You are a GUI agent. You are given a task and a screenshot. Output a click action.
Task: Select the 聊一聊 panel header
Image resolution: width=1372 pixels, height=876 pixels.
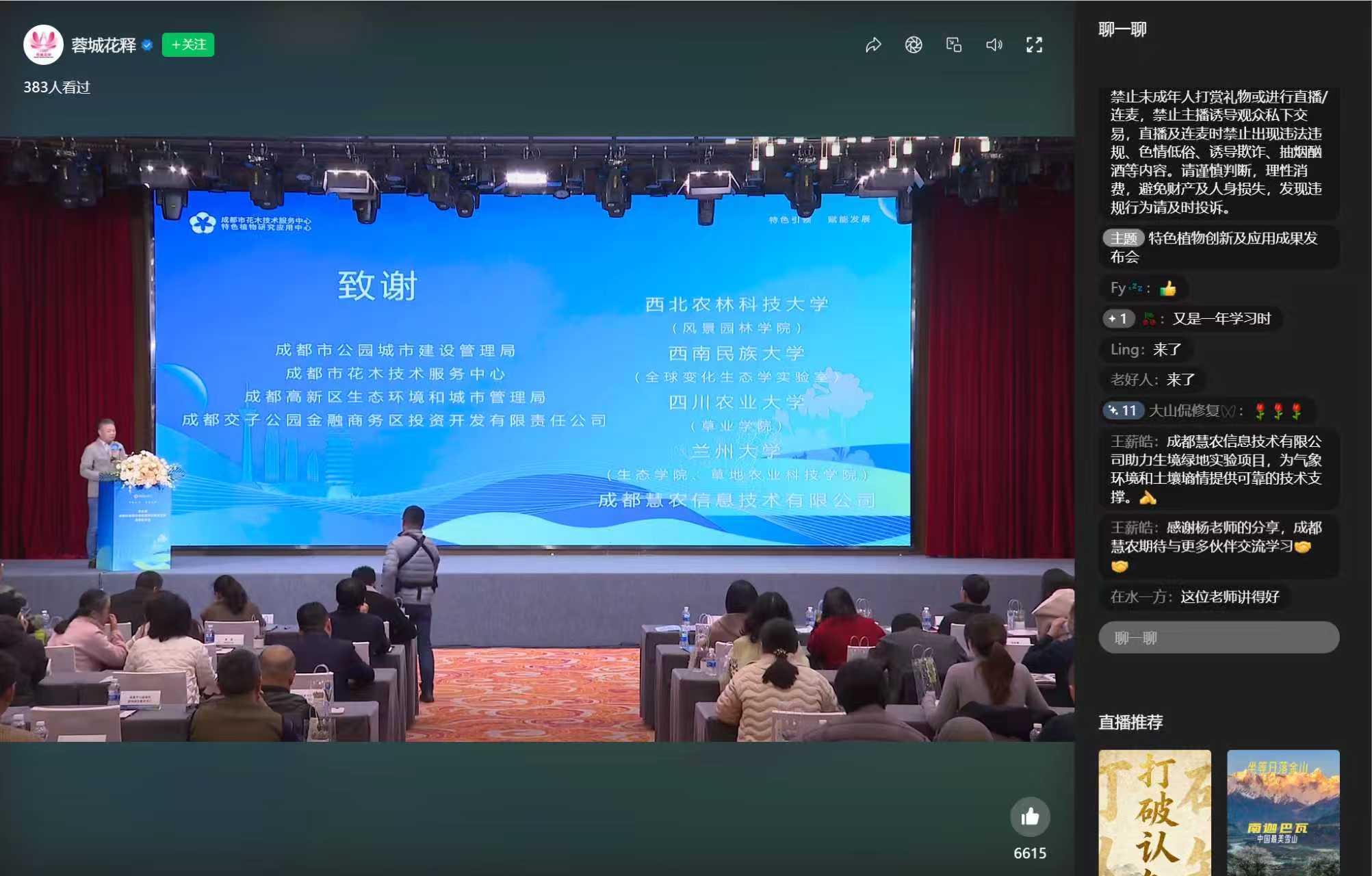tap(1122, 29)
